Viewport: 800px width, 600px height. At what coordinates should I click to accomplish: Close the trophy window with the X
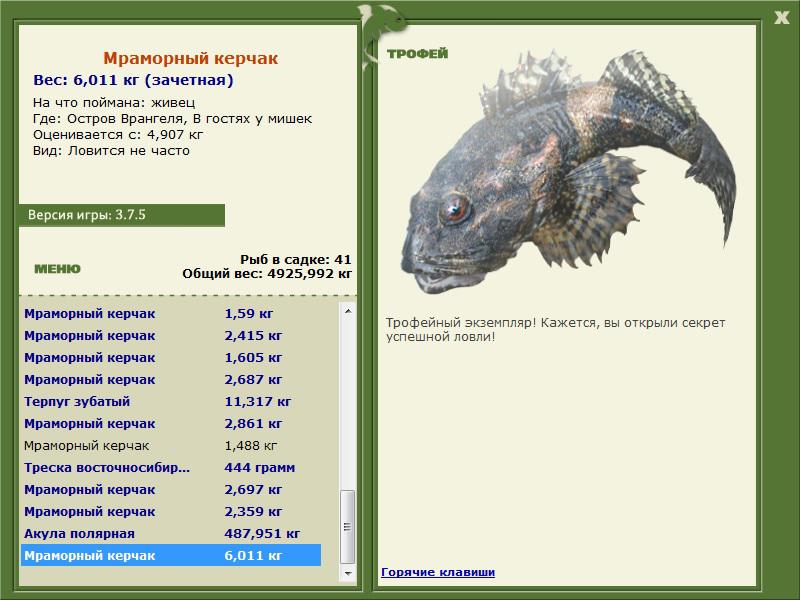pyautogui.click(x=781, y=18)
